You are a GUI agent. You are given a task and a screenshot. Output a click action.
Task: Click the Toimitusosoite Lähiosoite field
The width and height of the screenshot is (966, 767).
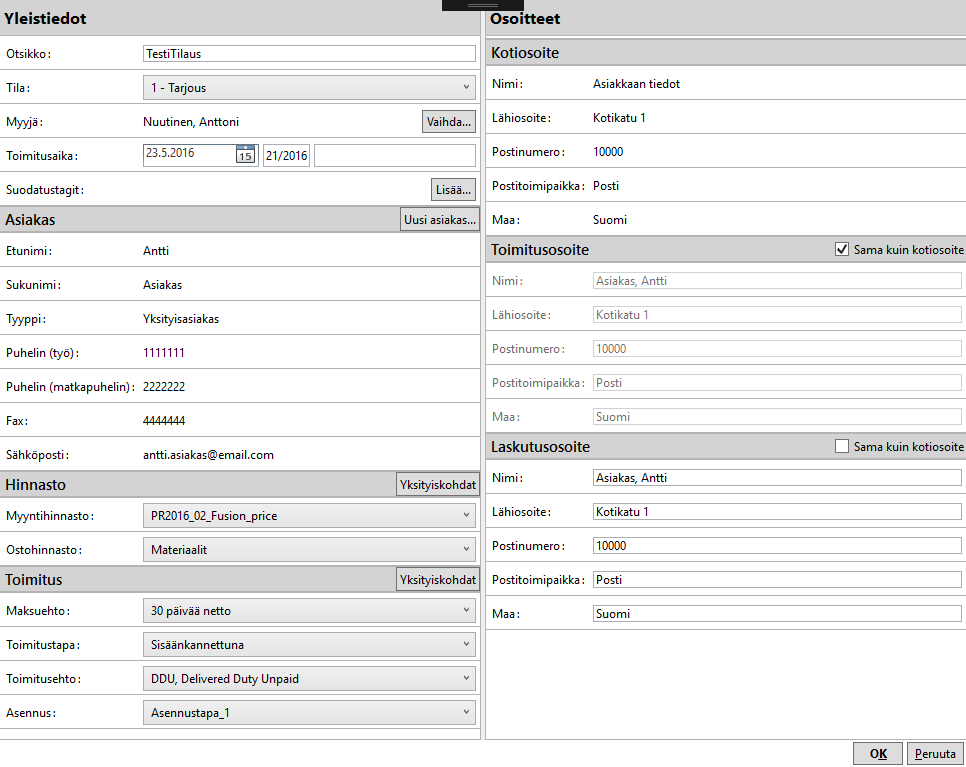[777, 314]
